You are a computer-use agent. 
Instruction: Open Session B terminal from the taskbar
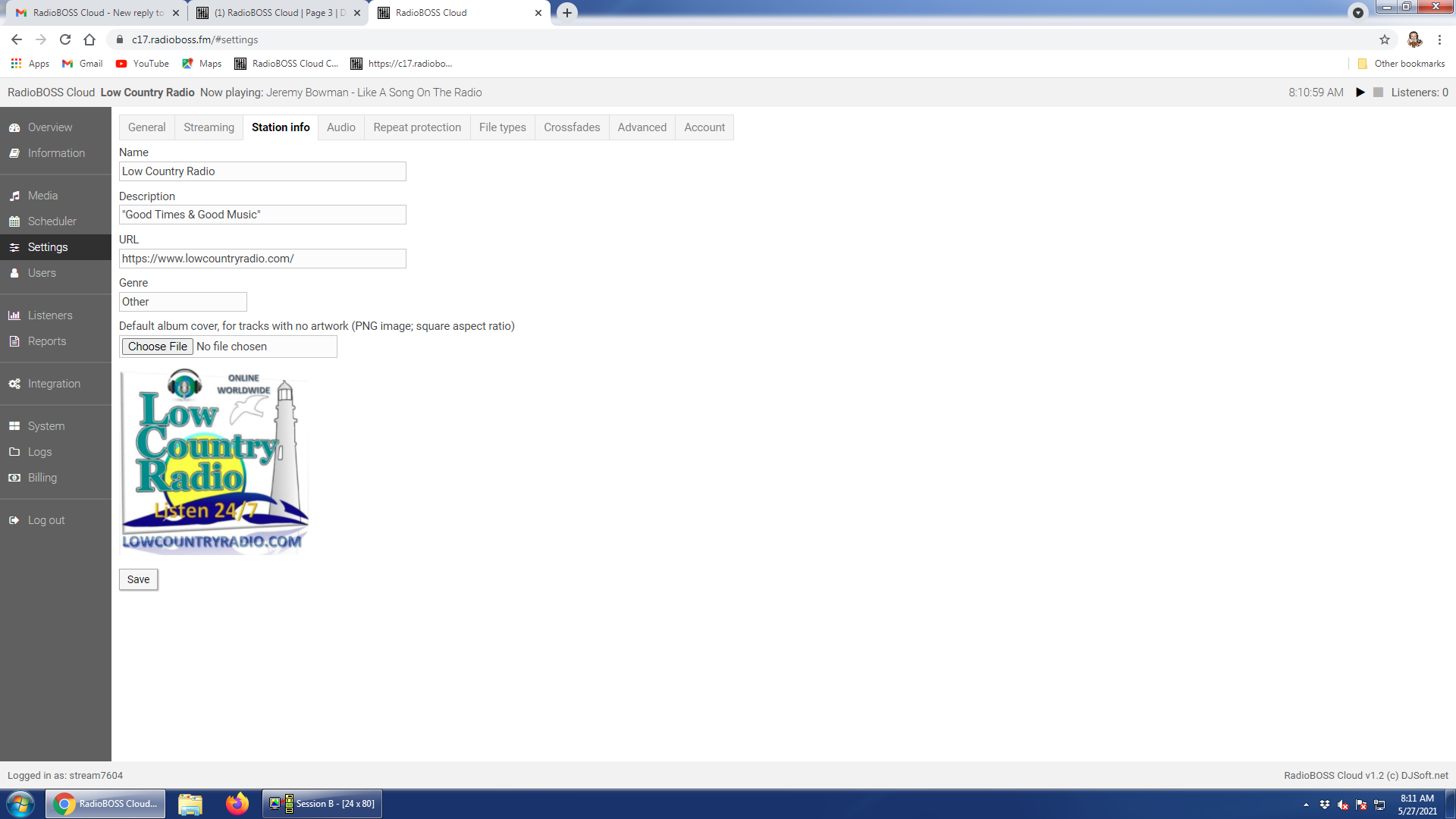point(322,804)
